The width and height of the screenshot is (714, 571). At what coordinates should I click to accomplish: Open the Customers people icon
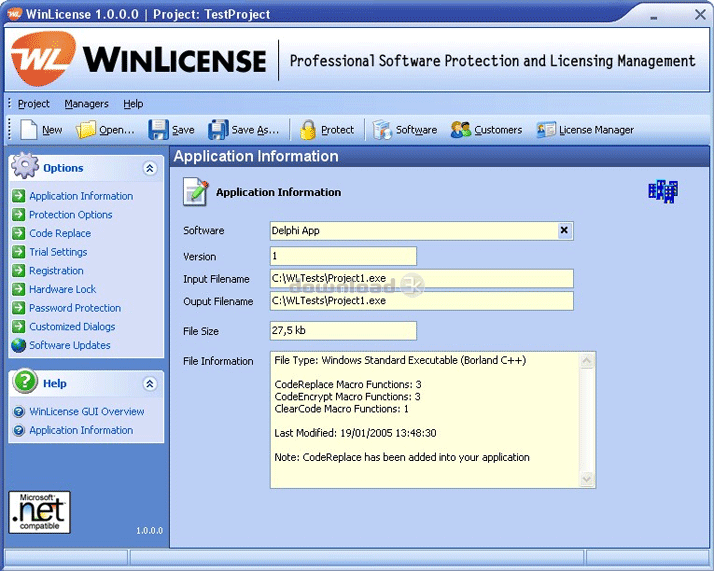tap(461, 130)
